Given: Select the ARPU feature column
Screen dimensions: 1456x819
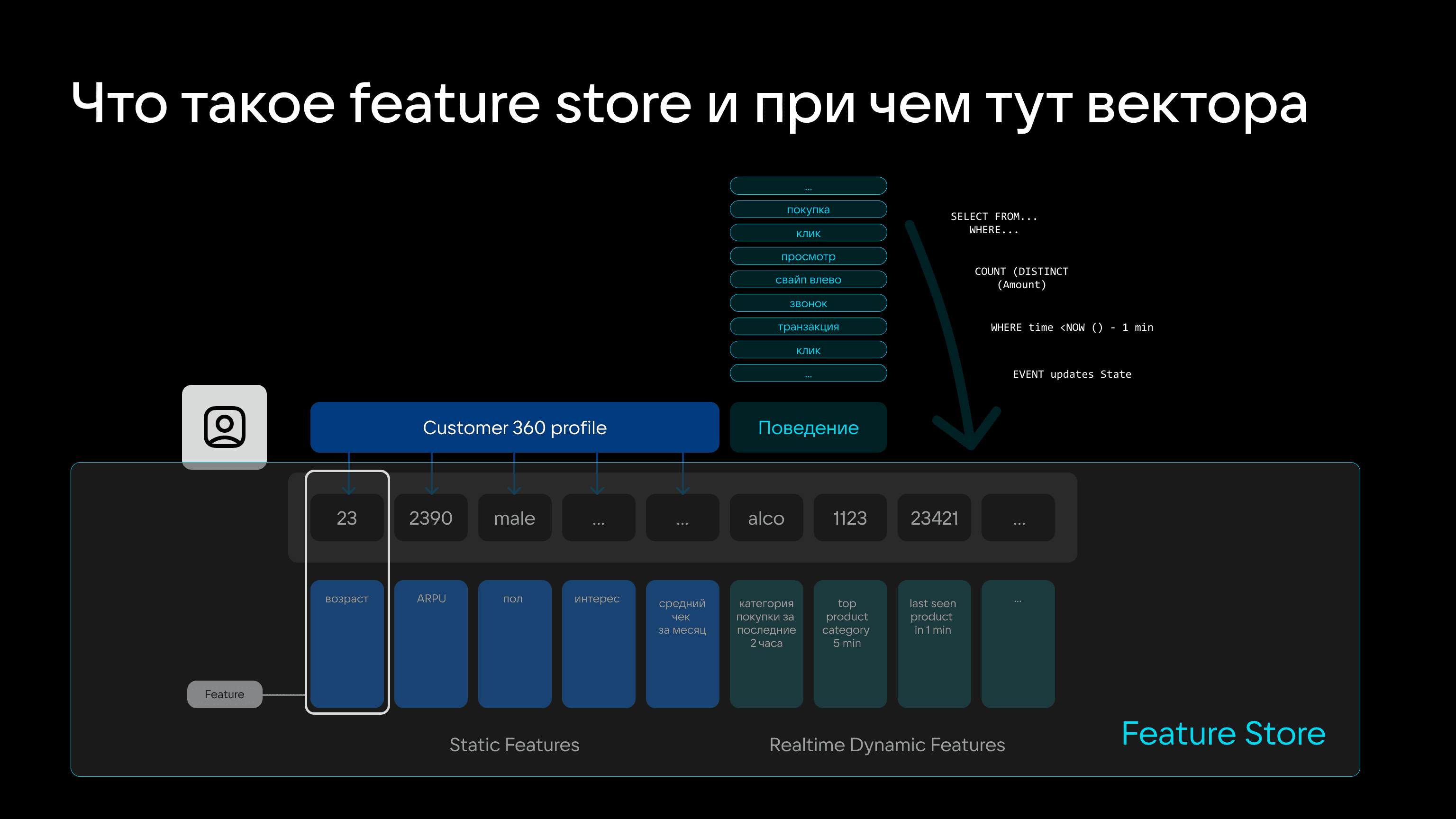Looking at the screenshot, I should pyautogui.click(x=431, y=645).
